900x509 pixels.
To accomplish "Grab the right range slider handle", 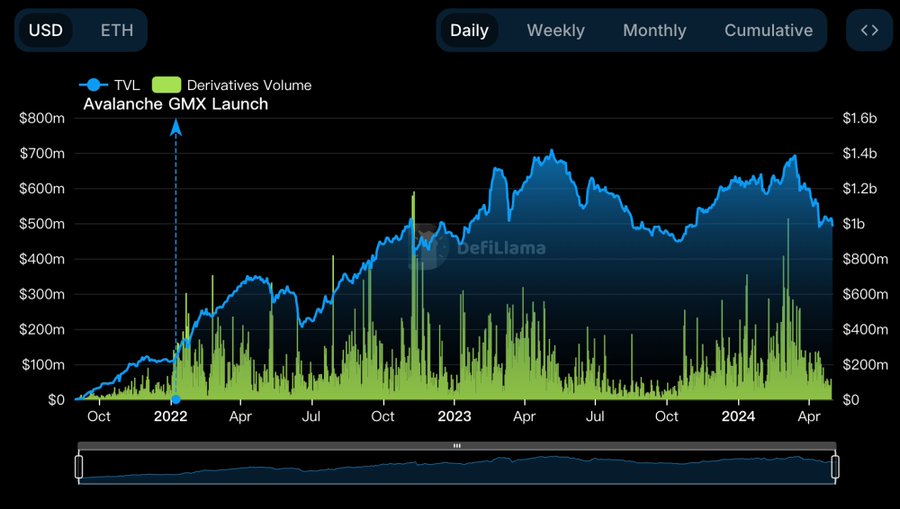I will [x=835, y=467].
